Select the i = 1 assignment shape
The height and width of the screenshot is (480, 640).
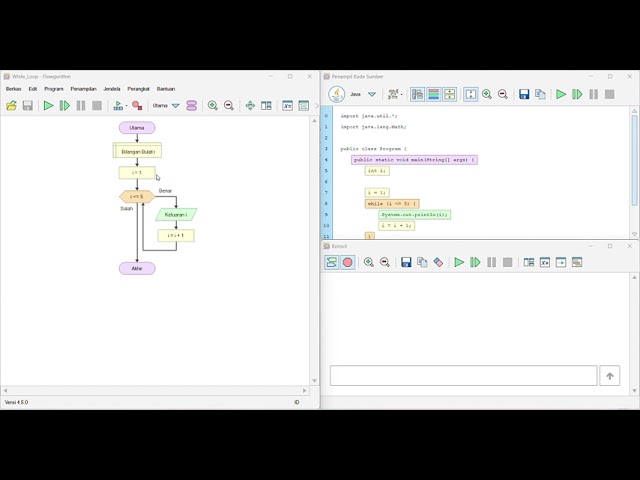[x=137, y=173]
